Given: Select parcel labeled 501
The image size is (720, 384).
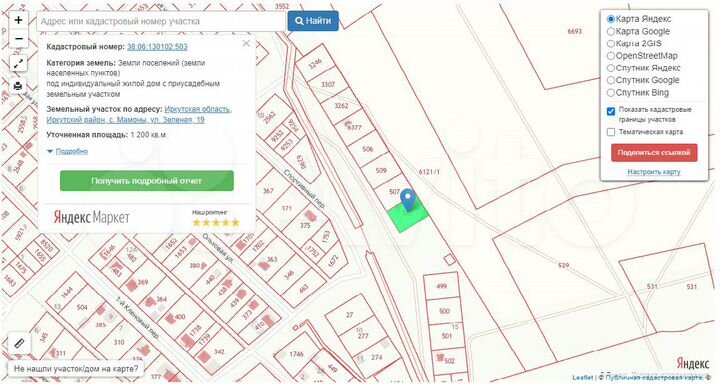Looking at the screenshot, I should [447, 336].
